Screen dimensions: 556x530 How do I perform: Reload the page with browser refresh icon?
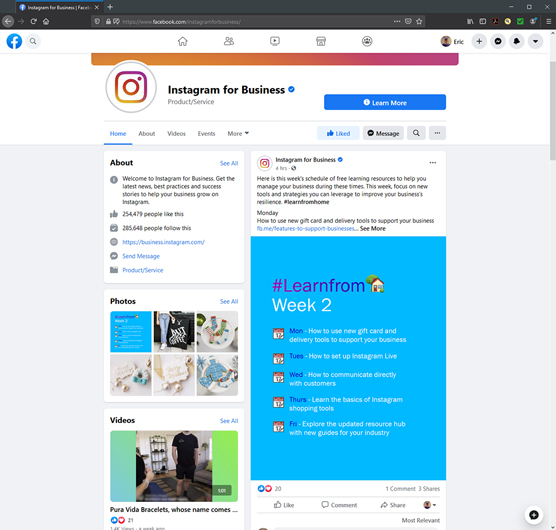click(33, 22)
